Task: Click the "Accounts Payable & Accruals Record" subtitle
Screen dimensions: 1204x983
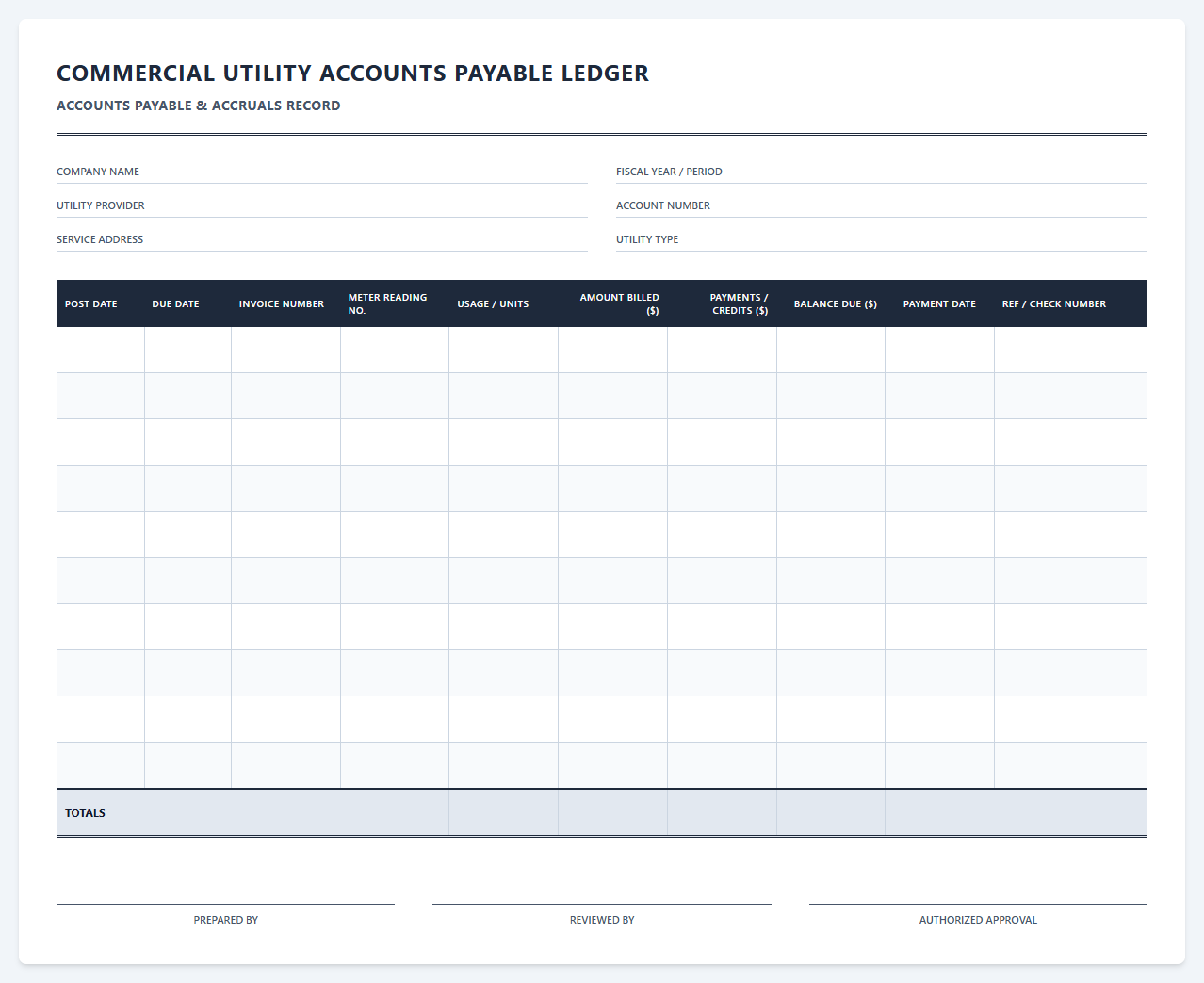Action: click(199, 106)
